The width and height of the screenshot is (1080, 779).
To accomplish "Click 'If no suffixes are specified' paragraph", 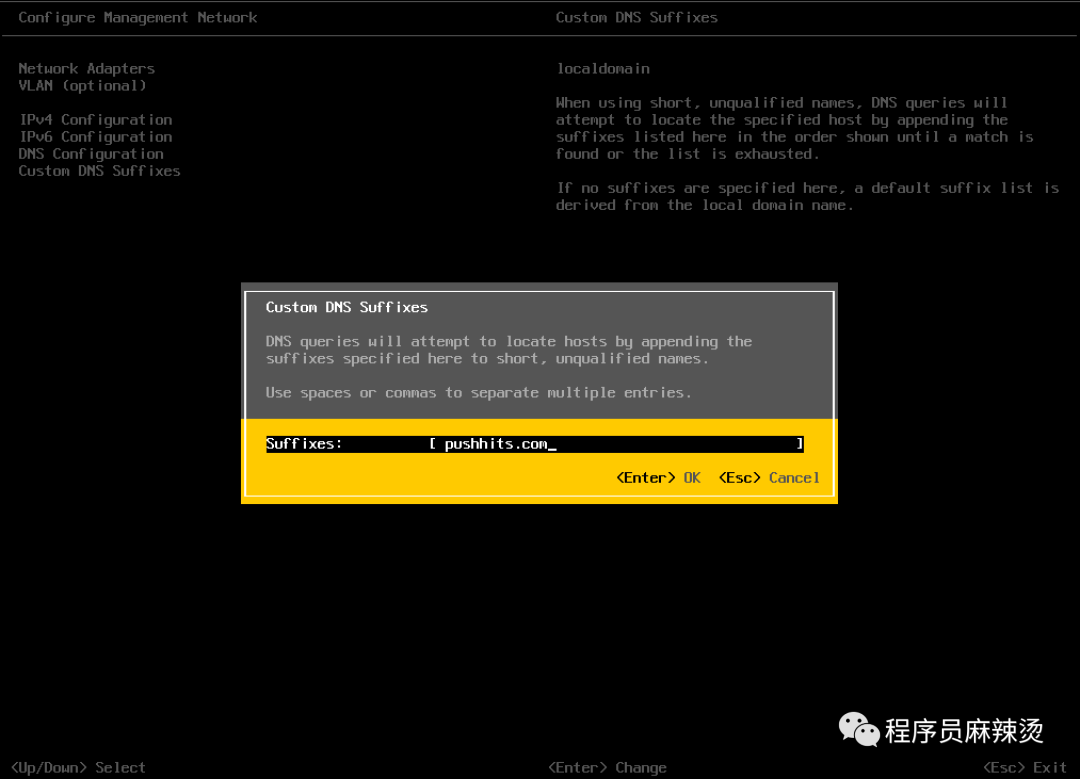I will 807,196.
